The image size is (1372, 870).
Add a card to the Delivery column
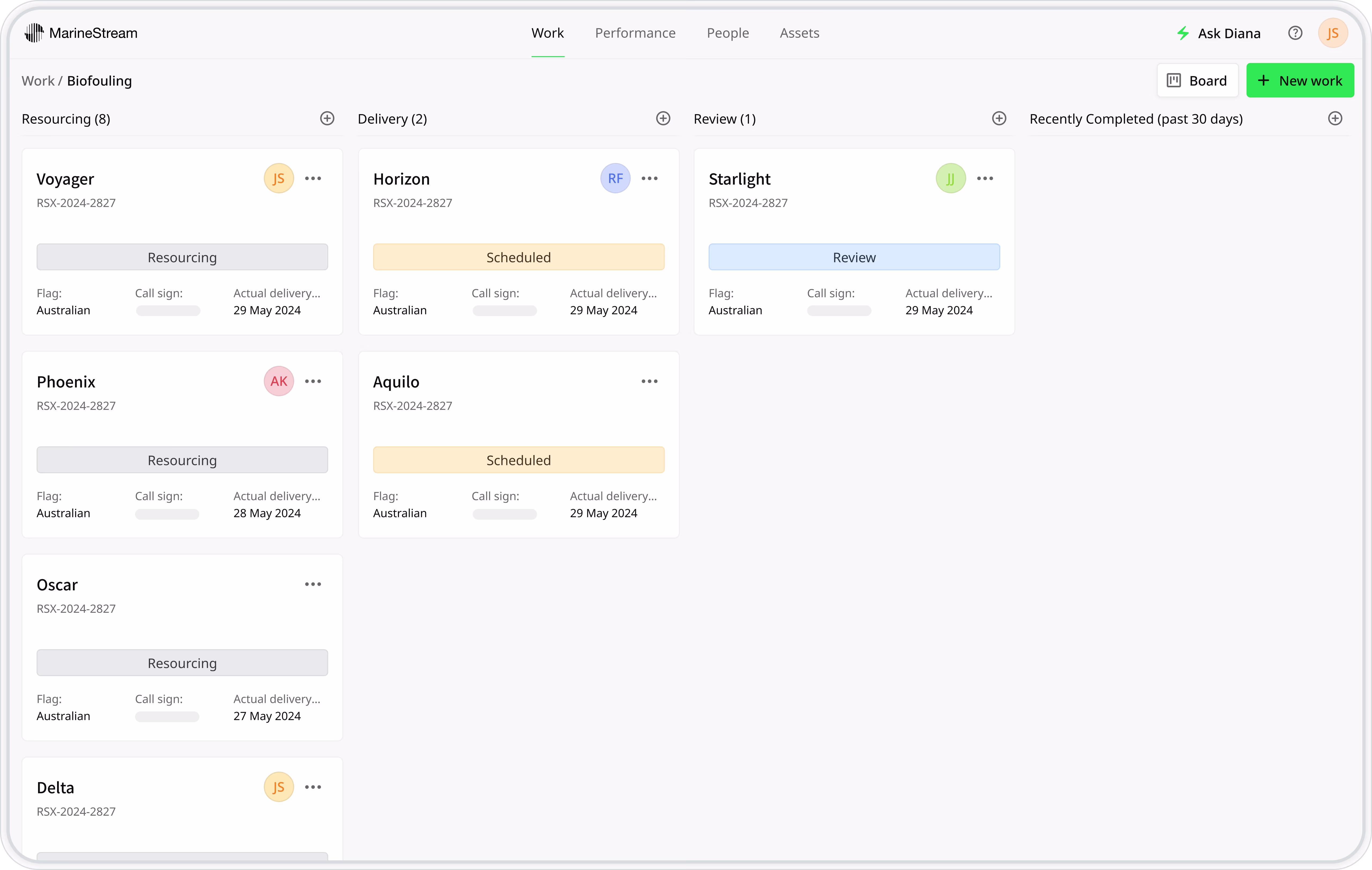pos(663,118)
